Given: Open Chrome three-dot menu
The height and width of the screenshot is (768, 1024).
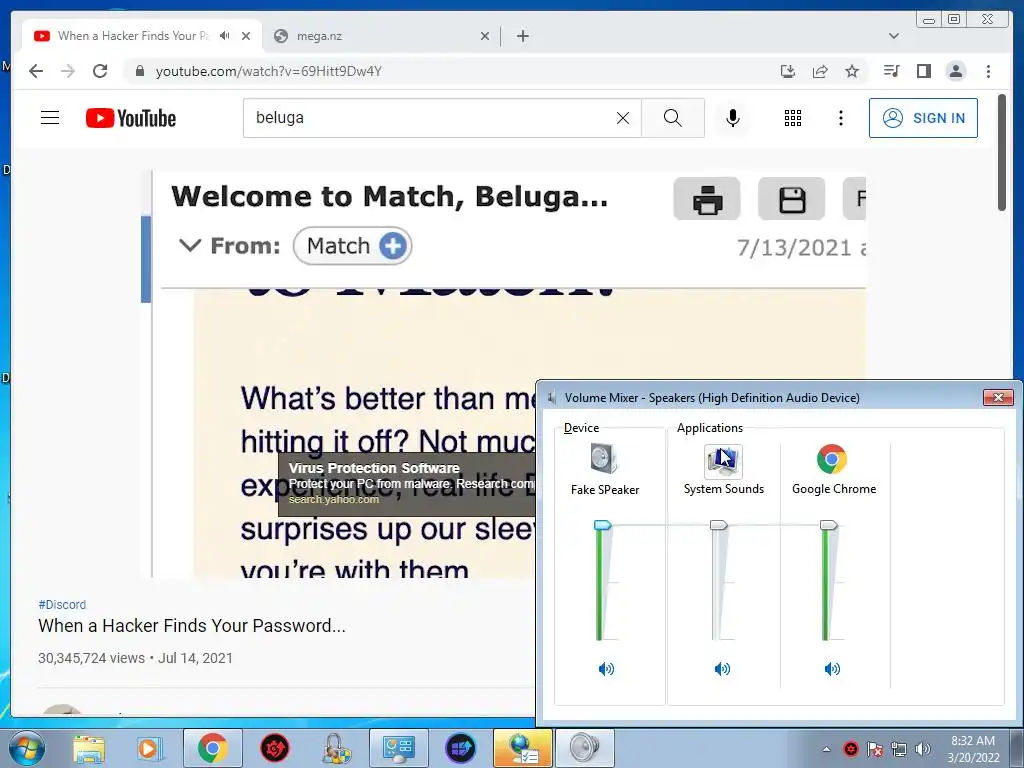Looking at the screenshot, I should pos(988,71).
